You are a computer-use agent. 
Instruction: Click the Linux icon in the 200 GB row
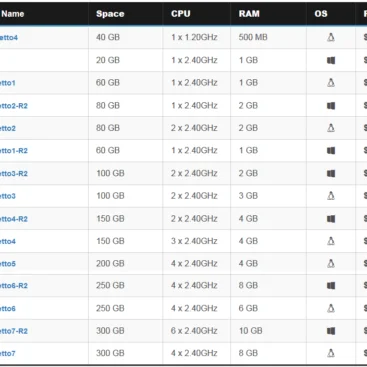[x=331, y=263]
